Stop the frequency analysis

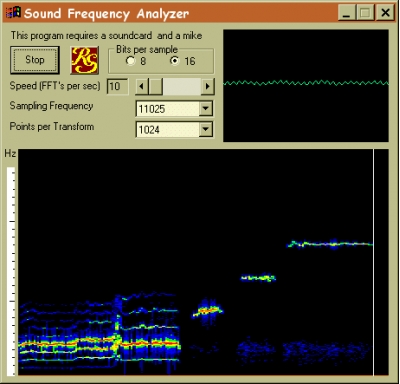pyautogui.click(x=35, y=60)
